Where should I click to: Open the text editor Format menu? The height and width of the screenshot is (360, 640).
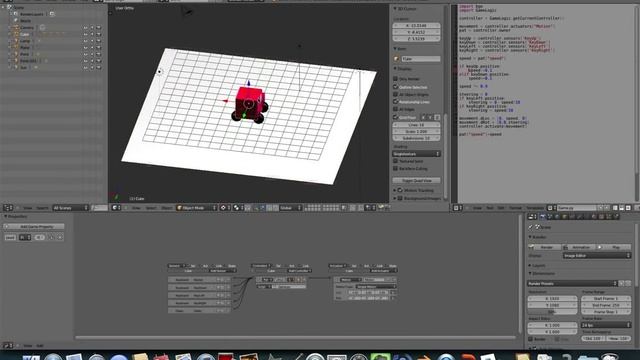click(x=516, y=208)
